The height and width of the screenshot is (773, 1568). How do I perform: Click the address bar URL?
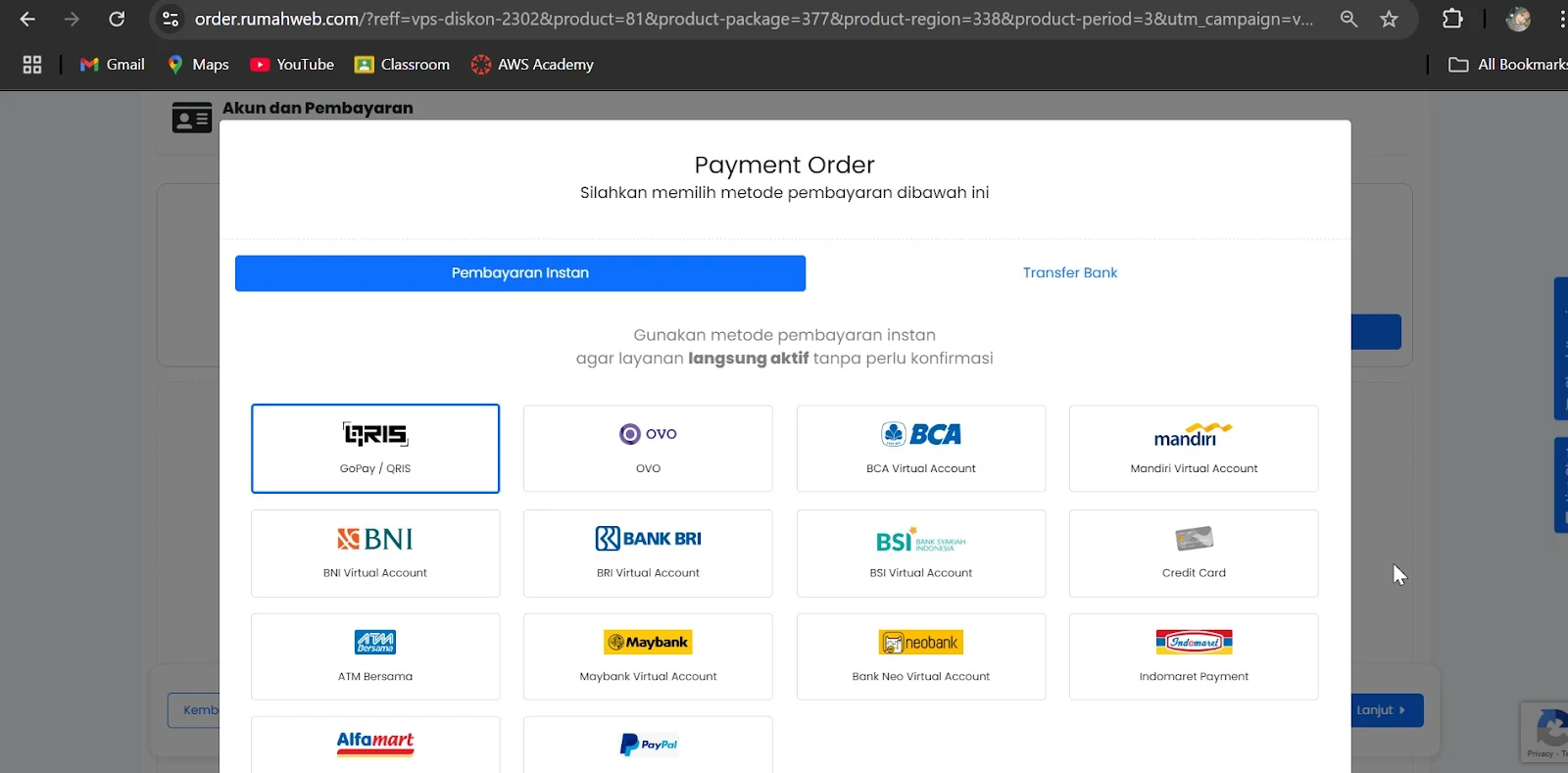click(754, 19)
